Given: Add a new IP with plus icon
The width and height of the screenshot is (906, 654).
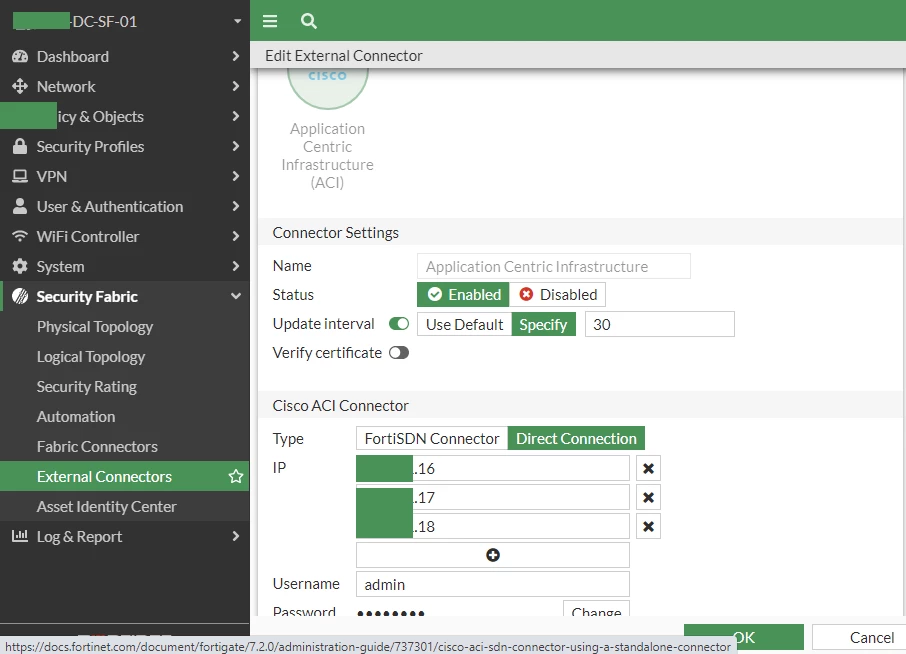Looking at the screenshot, I should (493, 555).
